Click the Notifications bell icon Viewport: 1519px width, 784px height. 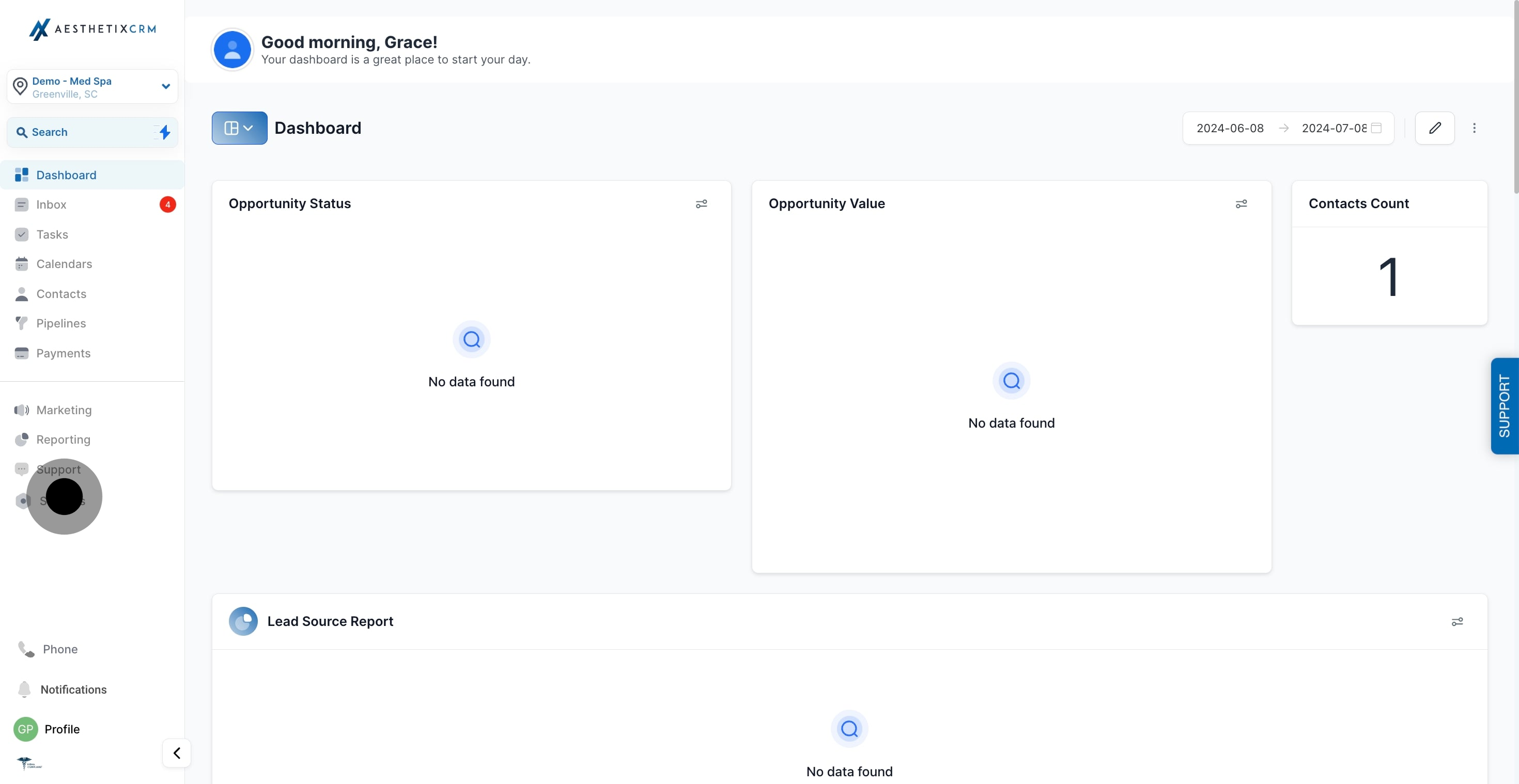click(x=24, y=689)
